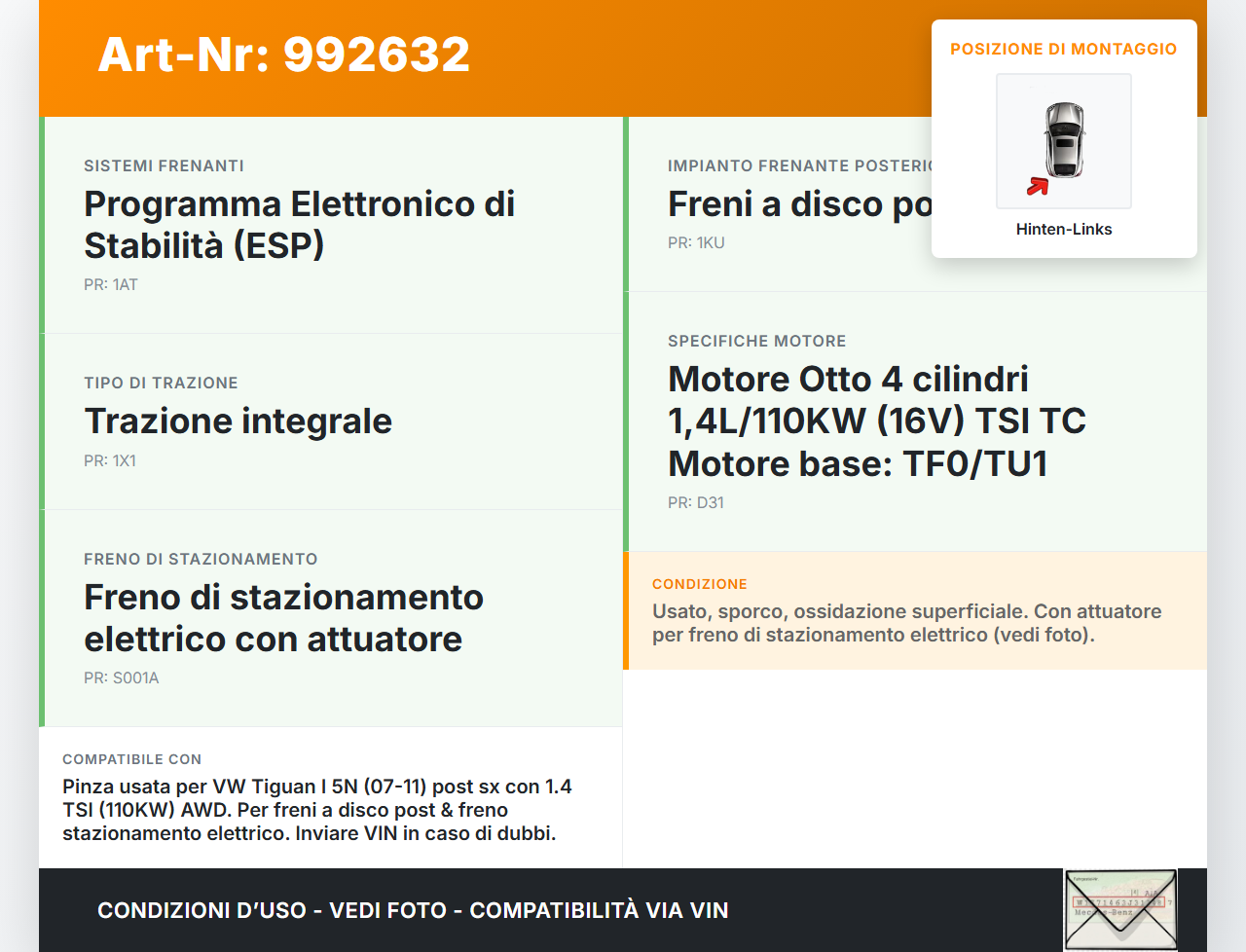This screenshot has height=952, width=1246.
Task: Click the PR: 1AT code
Action: (x=111, y=284)
